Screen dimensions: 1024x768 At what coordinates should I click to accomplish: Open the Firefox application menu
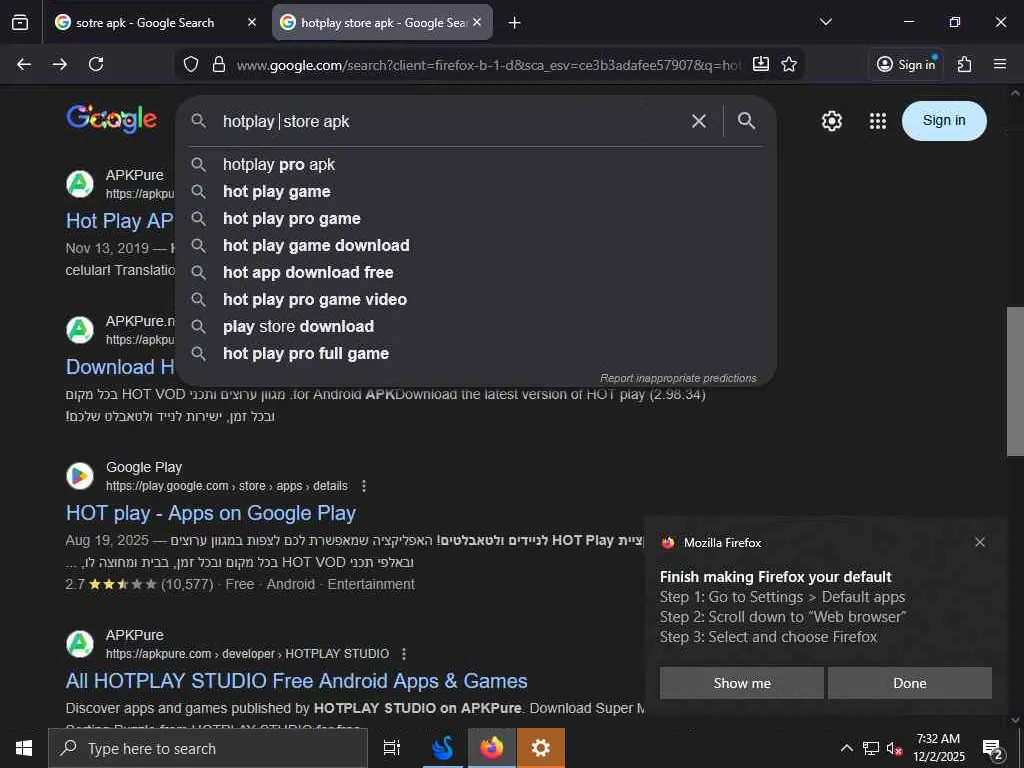coord(1000,64)
